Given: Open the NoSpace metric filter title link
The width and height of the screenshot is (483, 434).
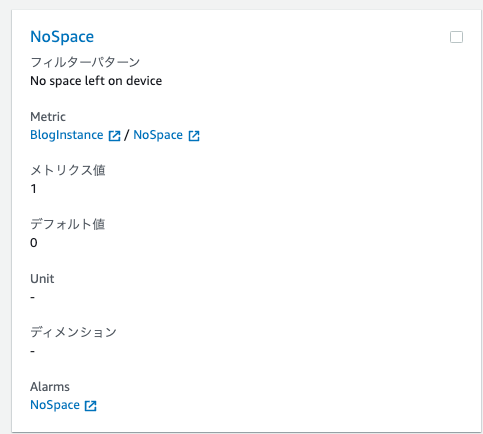Looking at the screenshot, I should [x=62, y=37].
